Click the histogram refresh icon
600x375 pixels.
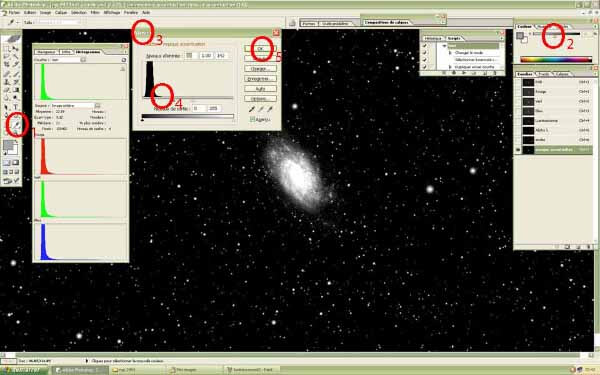[x=124, y=60]
